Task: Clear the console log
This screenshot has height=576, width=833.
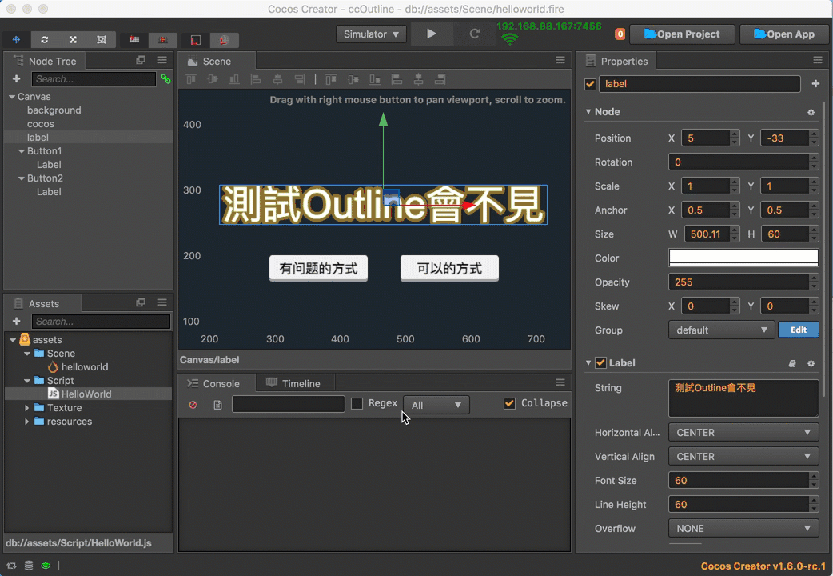Action: 193,405
